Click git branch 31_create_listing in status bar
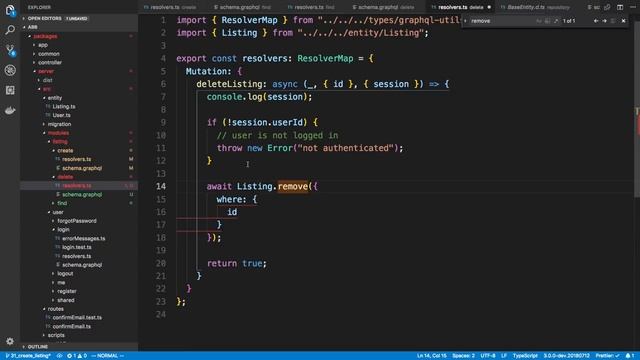Screen dimensions: 640x360 pos(28,356)
